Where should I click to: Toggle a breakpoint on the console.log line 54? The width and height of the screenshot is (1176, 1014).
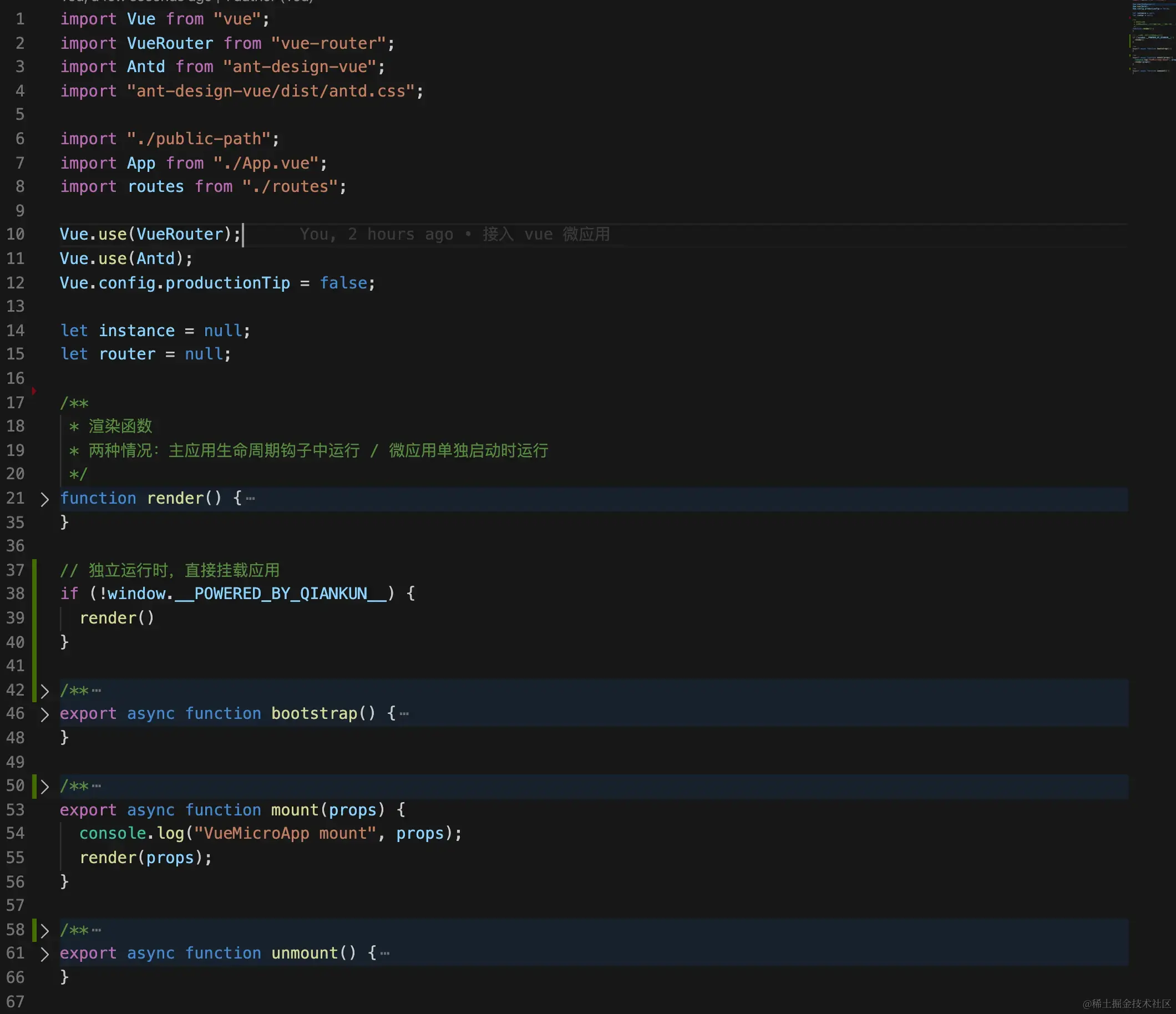[x=34, y=834]
